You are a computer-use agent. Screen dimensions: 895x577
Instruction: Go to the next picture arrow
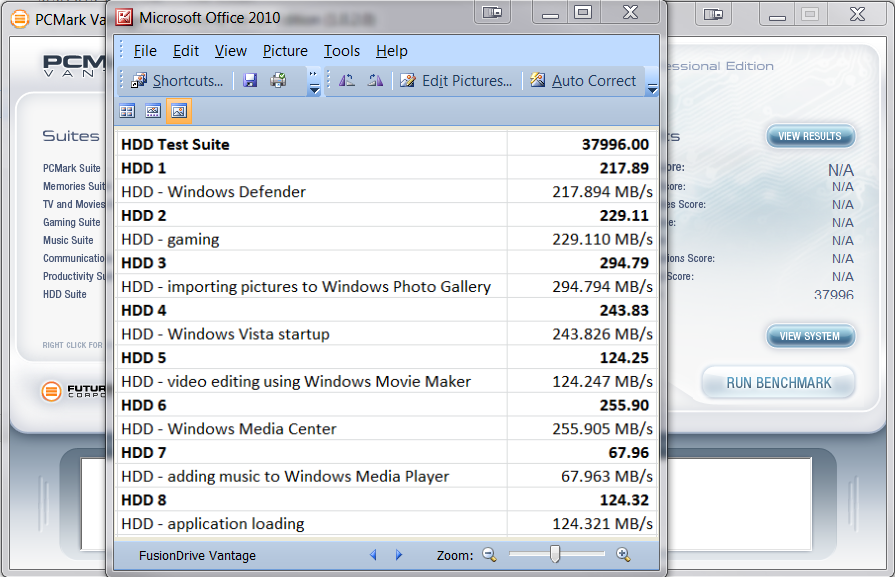399,555
